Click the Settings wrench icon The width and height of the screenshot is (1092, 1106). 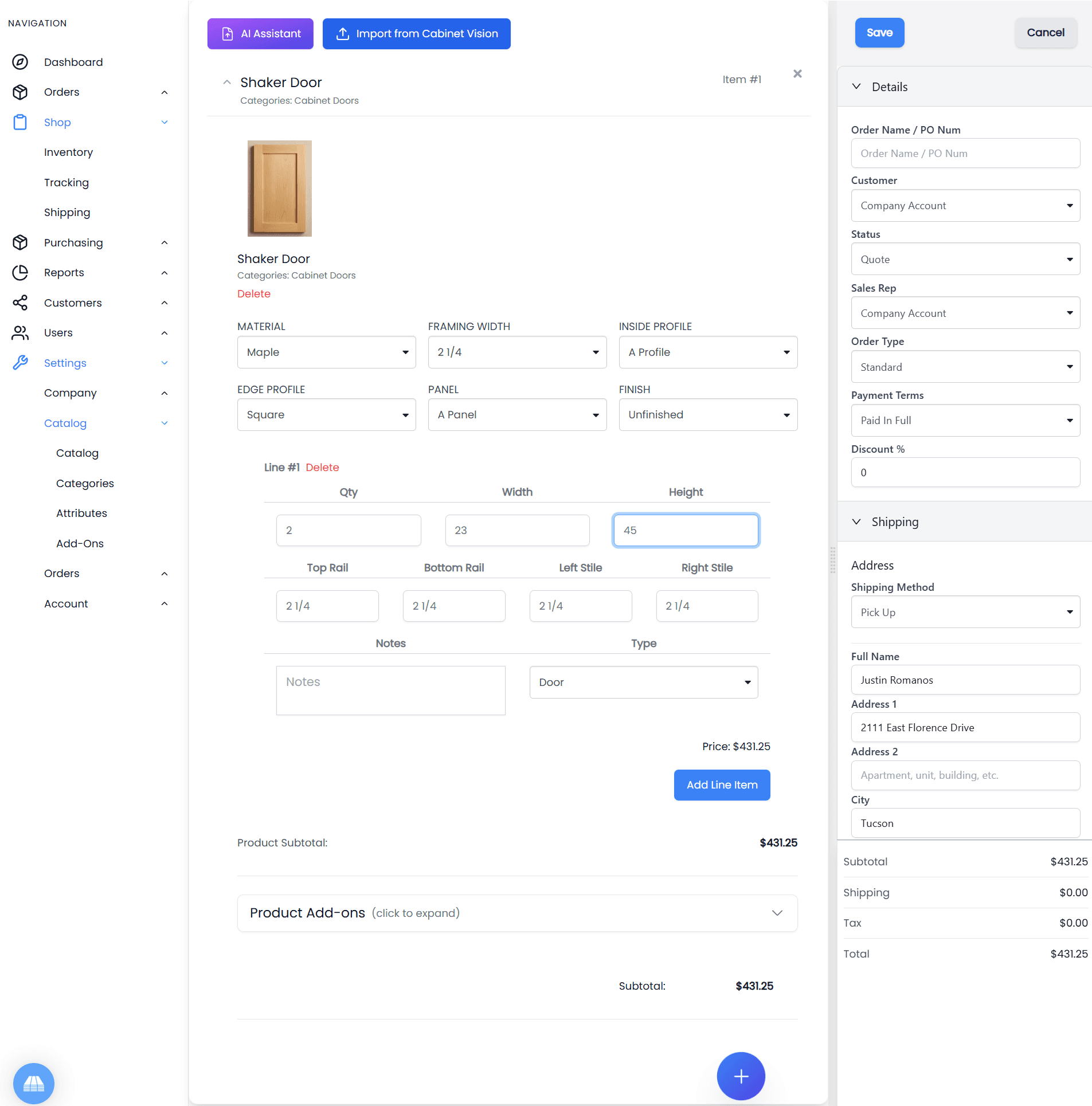click(21, 362)
